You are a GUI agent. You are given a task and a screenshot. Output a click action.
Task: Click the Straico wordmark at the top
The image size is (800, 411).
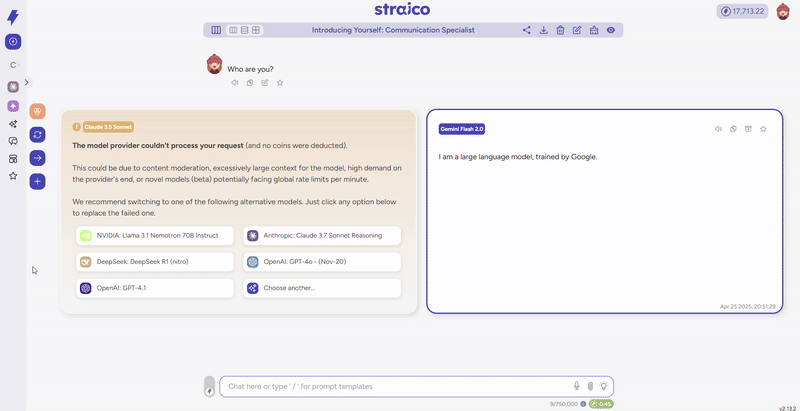[402, 9]
